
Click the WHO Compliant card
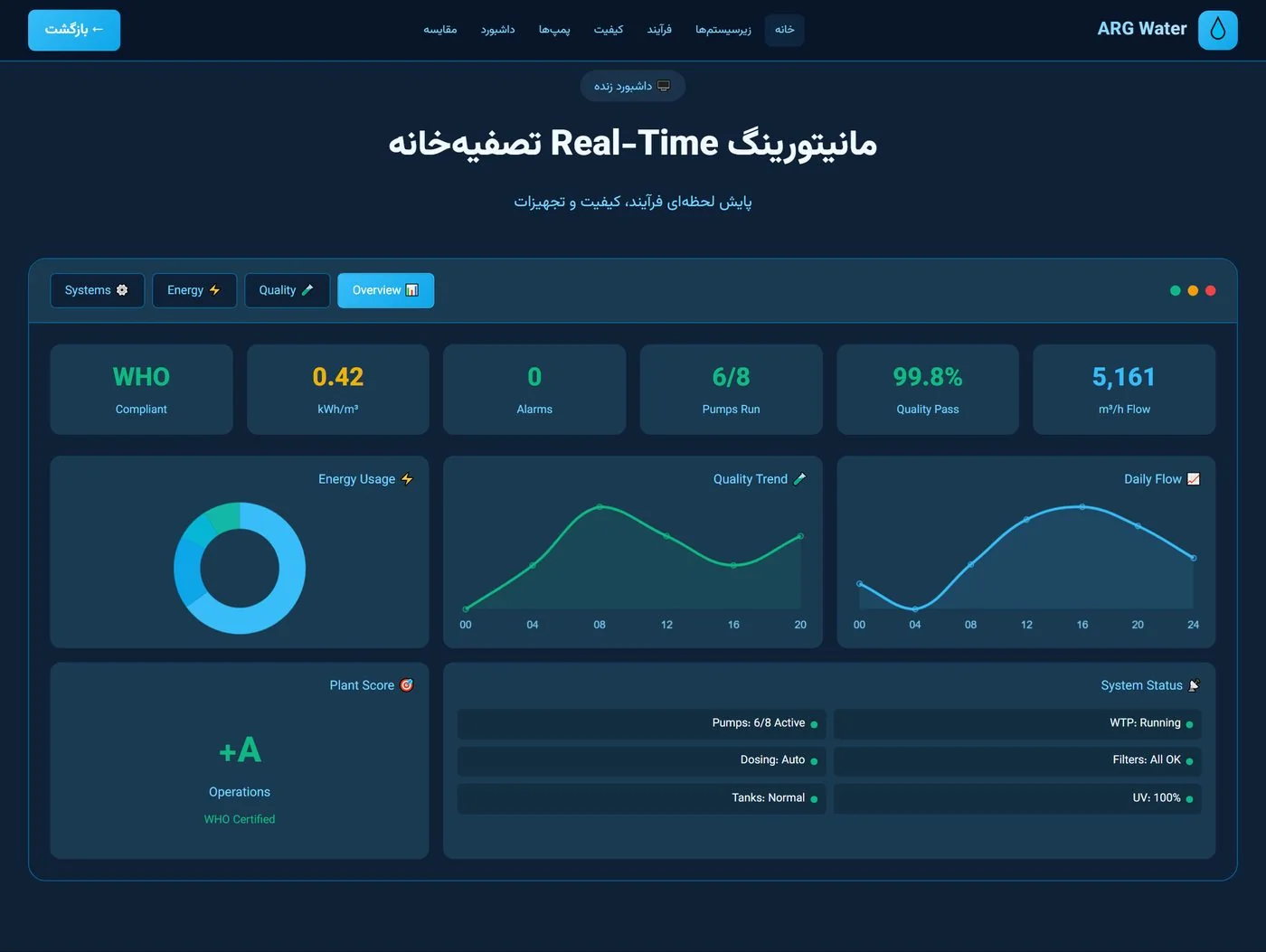(x=141, y=390)
